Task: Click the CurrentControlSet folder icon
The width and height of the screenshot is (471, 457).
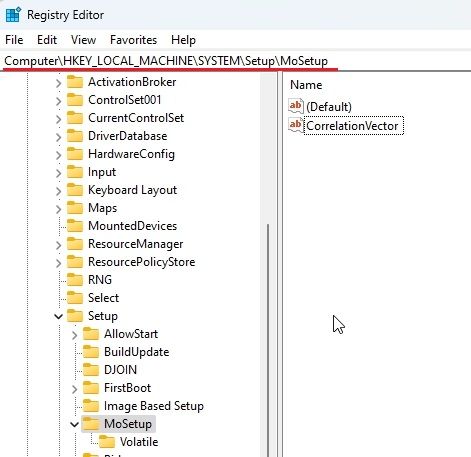Action: 75,118
